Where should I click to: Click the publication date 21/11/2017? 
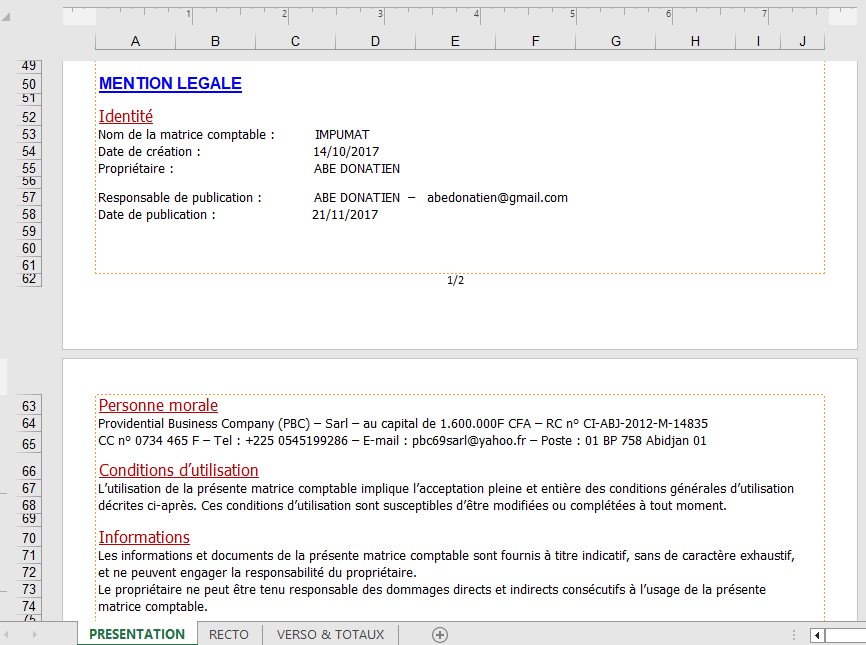click(345, 215)
